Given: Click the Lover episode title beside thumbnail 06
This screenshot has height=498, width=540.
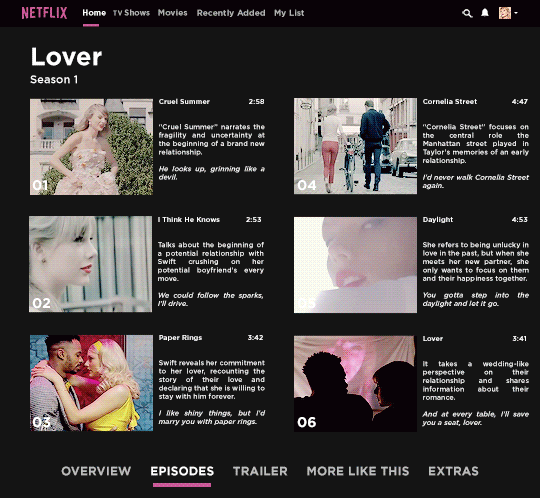Looking at the screenshot, I should click(x=433, y=339).
